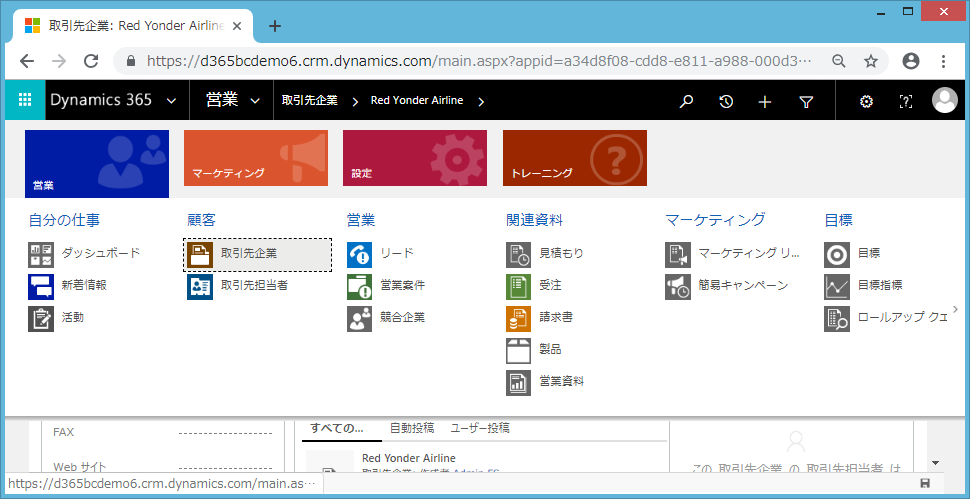The width and height of the screenshot is (970, 499).
Task: Click Red Yonder Airline in the breadcrumb
Action: point(417,101)
